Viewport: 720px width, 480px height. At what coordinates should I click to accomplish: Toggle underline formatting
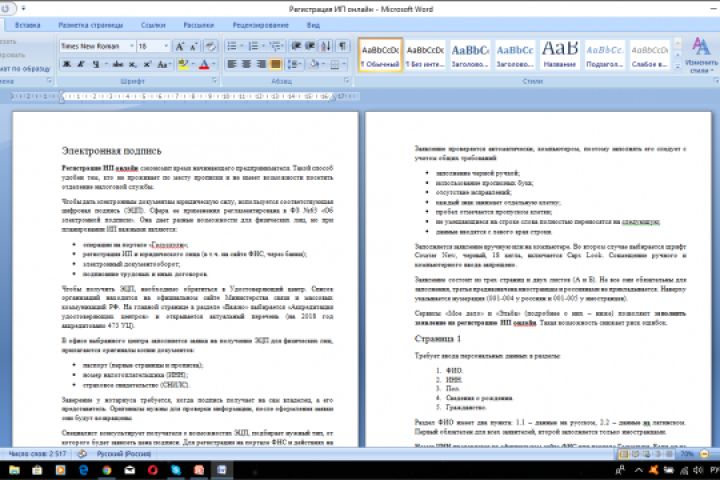[96, 64]
